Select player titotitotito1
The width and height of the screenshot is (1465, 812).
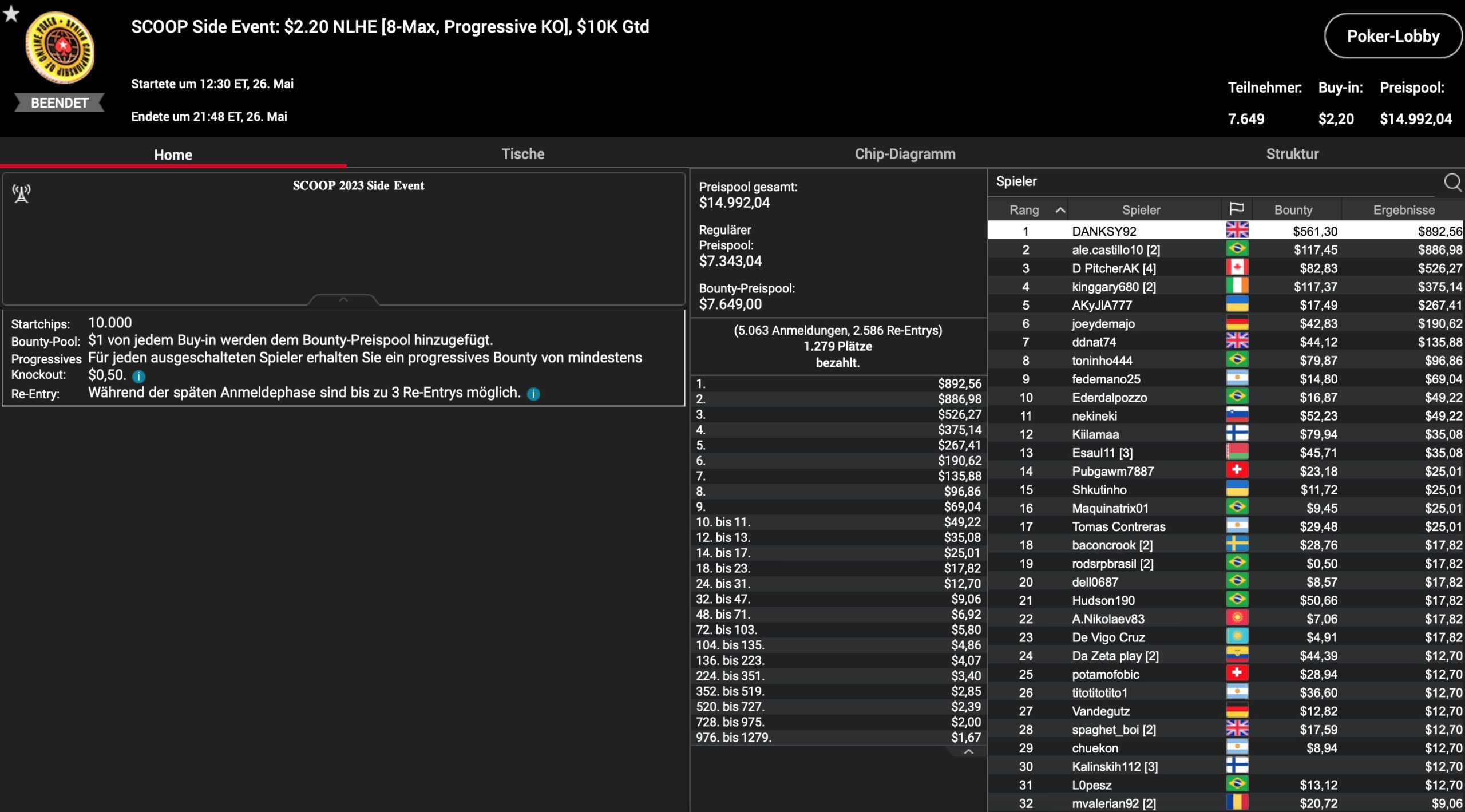coord(1099,692)
